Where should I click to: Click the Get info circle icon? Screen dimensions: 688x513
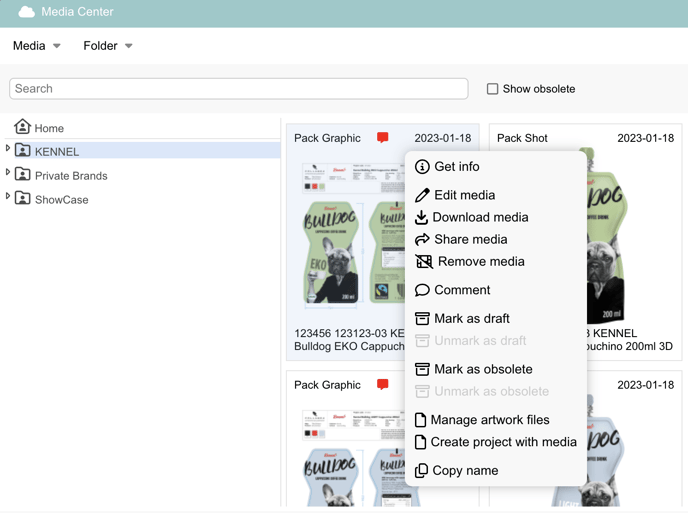click(422, 167)
